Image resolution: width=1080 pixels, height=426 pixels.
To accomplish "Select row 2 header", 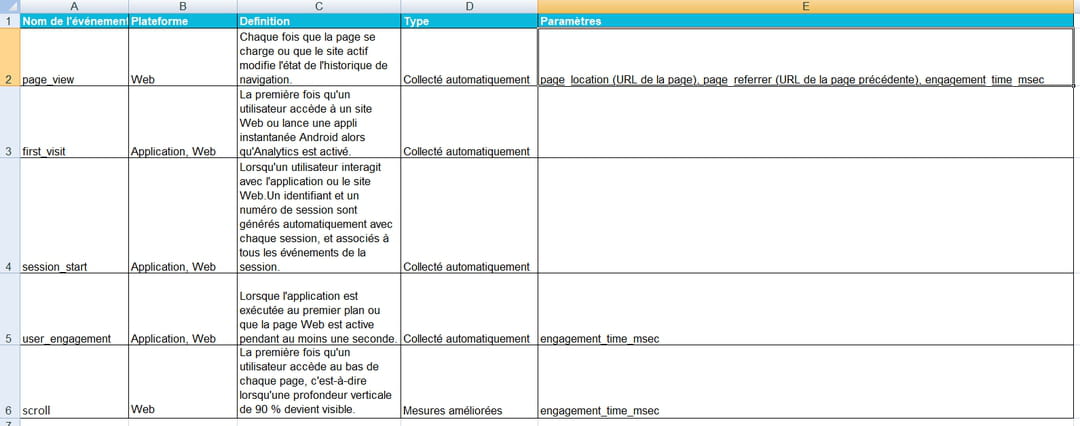I will pyautogui.click(x=10, y=57).
